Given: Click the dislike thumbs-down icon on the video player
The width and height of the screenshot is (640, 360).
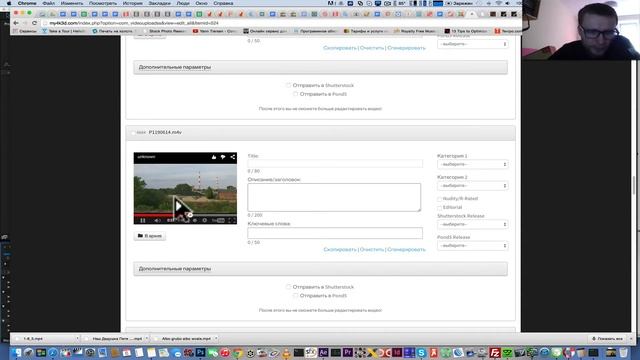Looking at the screenshot, I should point(223,157).
